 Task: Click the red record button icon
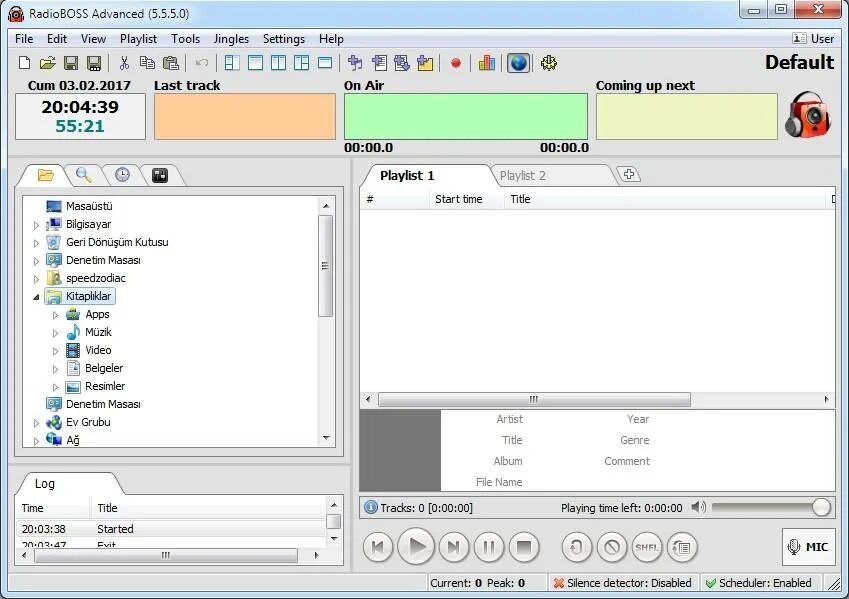coord(456,63)
